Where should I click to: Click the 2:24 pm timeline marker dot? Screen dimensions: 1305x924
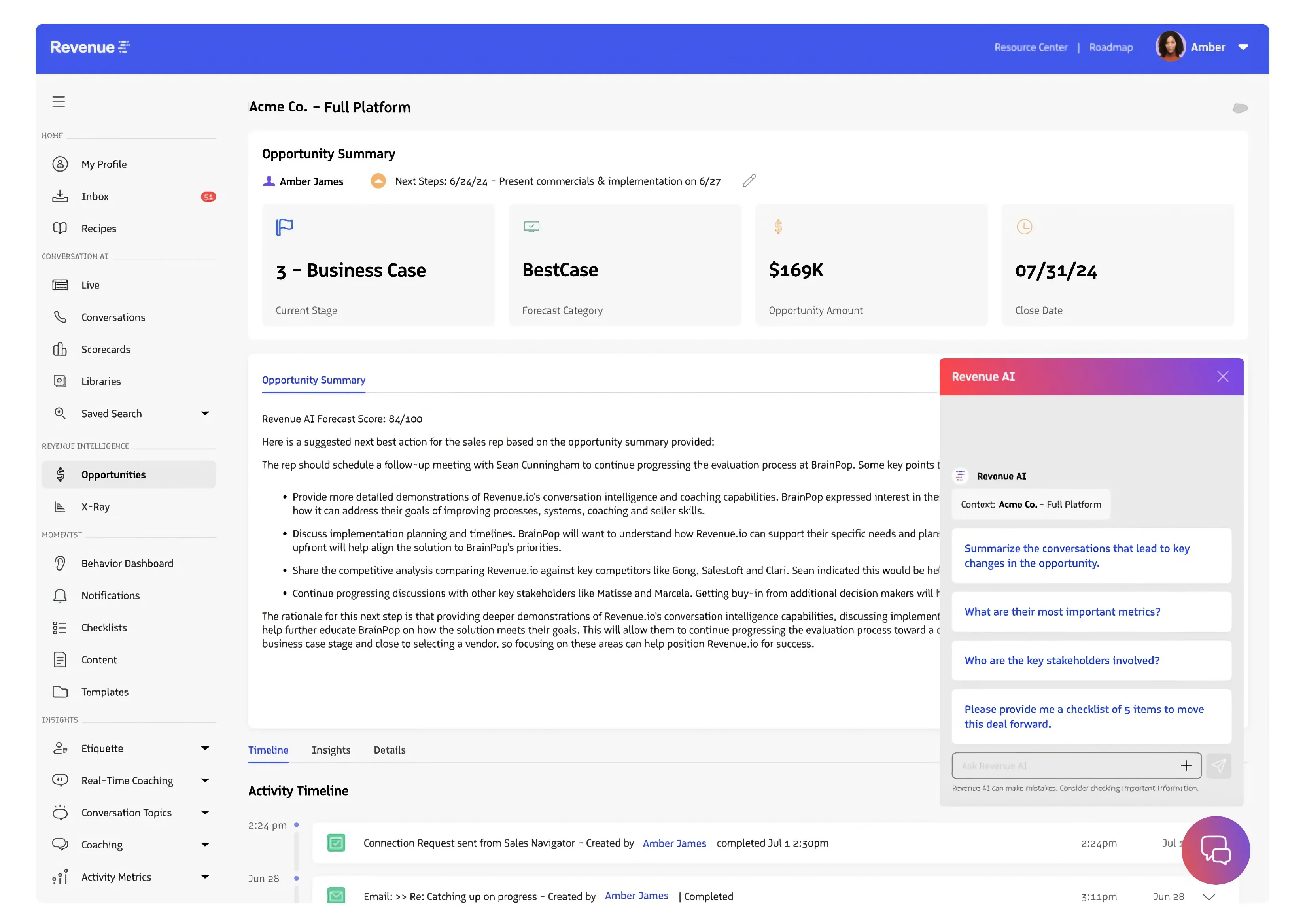[297, 825]
